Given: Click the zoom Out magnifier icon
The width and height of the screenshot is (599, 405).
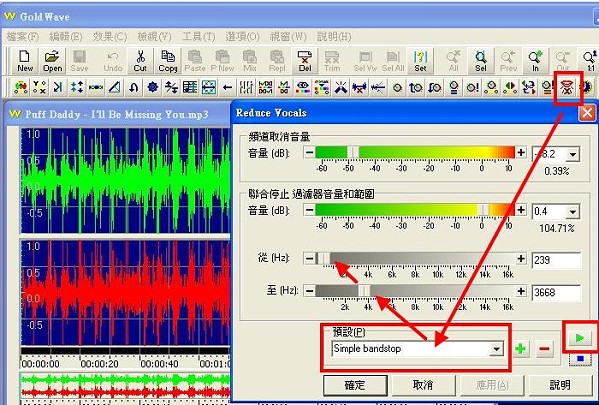Looking at the screenshot, I should (x=563, y=61).
